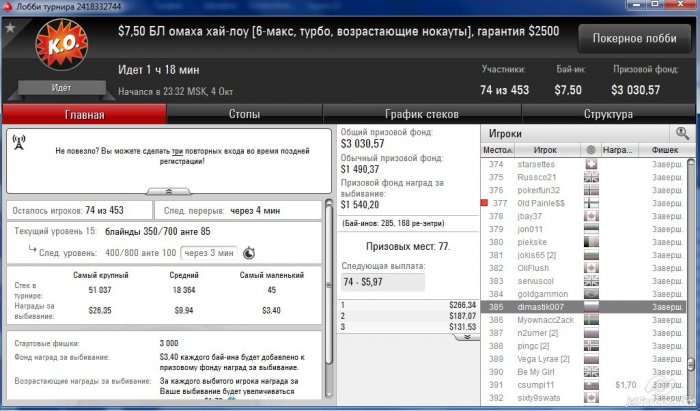Select player row csumpi11
The width and height of the screenshot is (700, 411).
pos(583,385)
